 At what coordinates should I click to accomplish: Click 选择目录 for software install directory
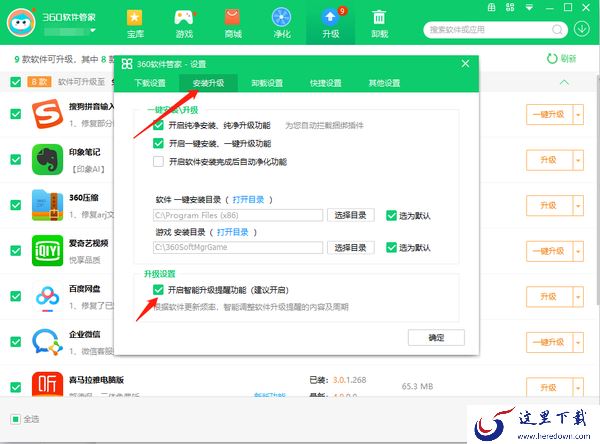[x=351, y=215]
